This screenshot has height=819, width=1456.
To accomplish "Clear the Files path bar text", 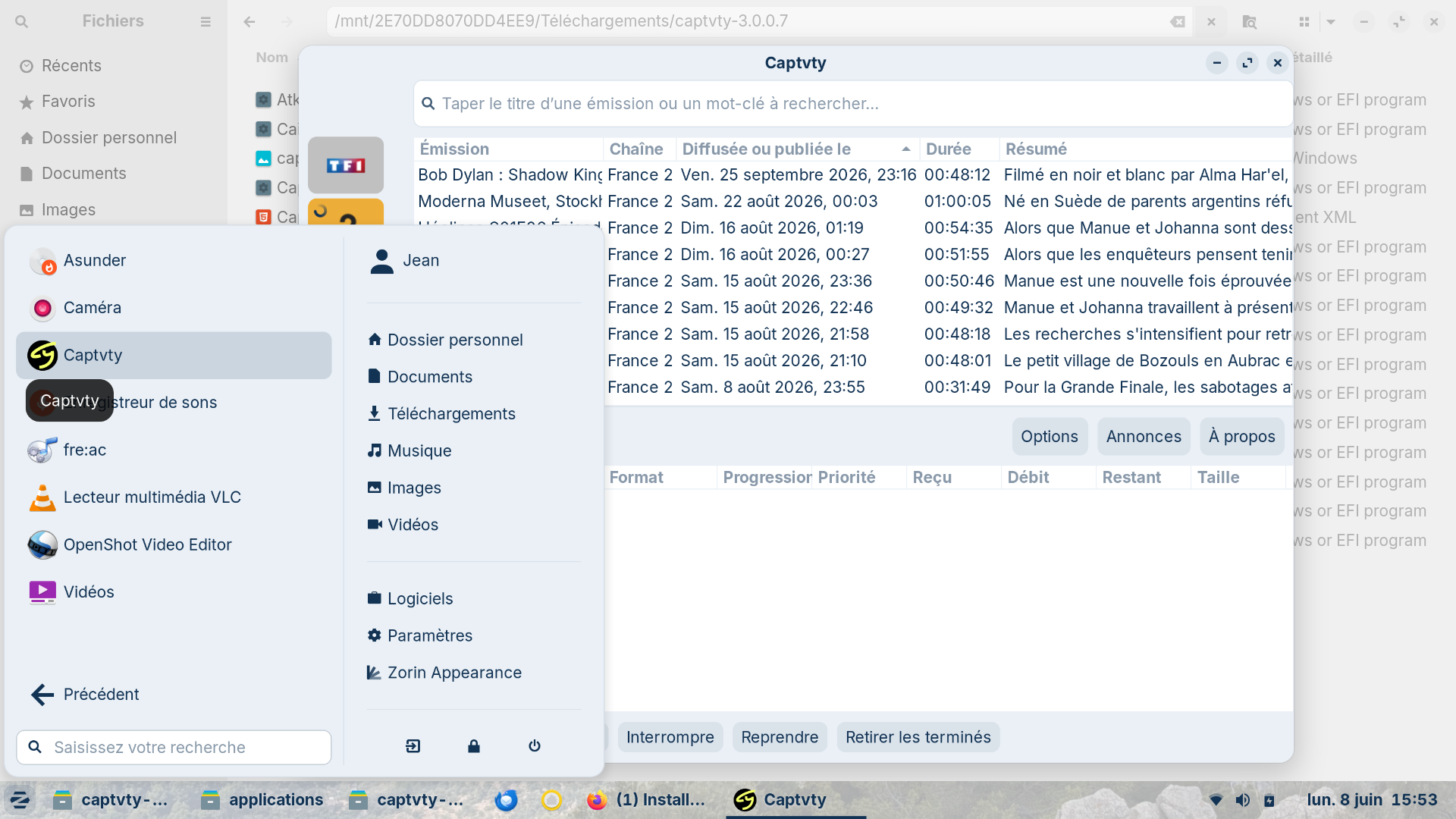I will (x=1178, y=22).
